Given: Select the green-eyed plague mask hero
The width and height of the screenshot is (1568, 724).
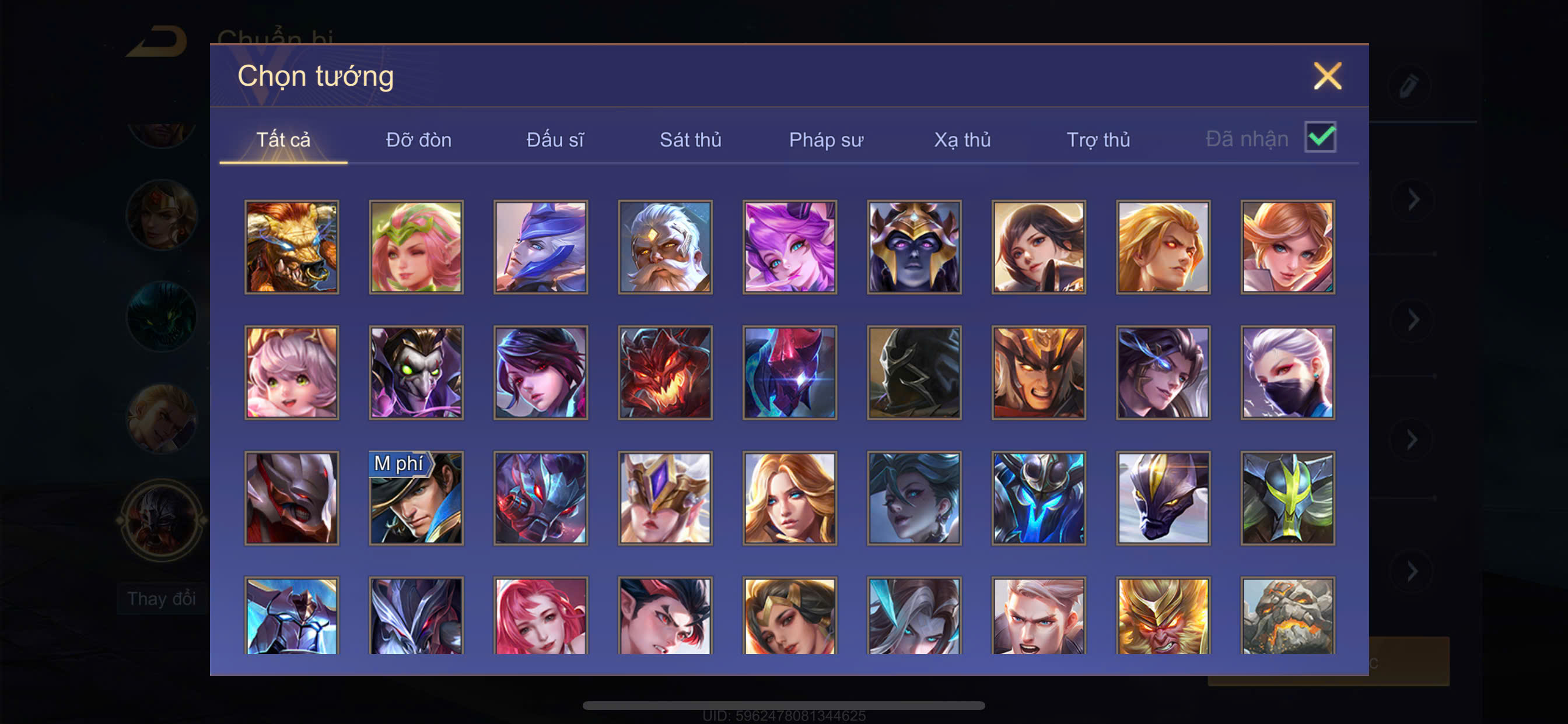Looking at the screenshot, I should [x=416, y=372].
